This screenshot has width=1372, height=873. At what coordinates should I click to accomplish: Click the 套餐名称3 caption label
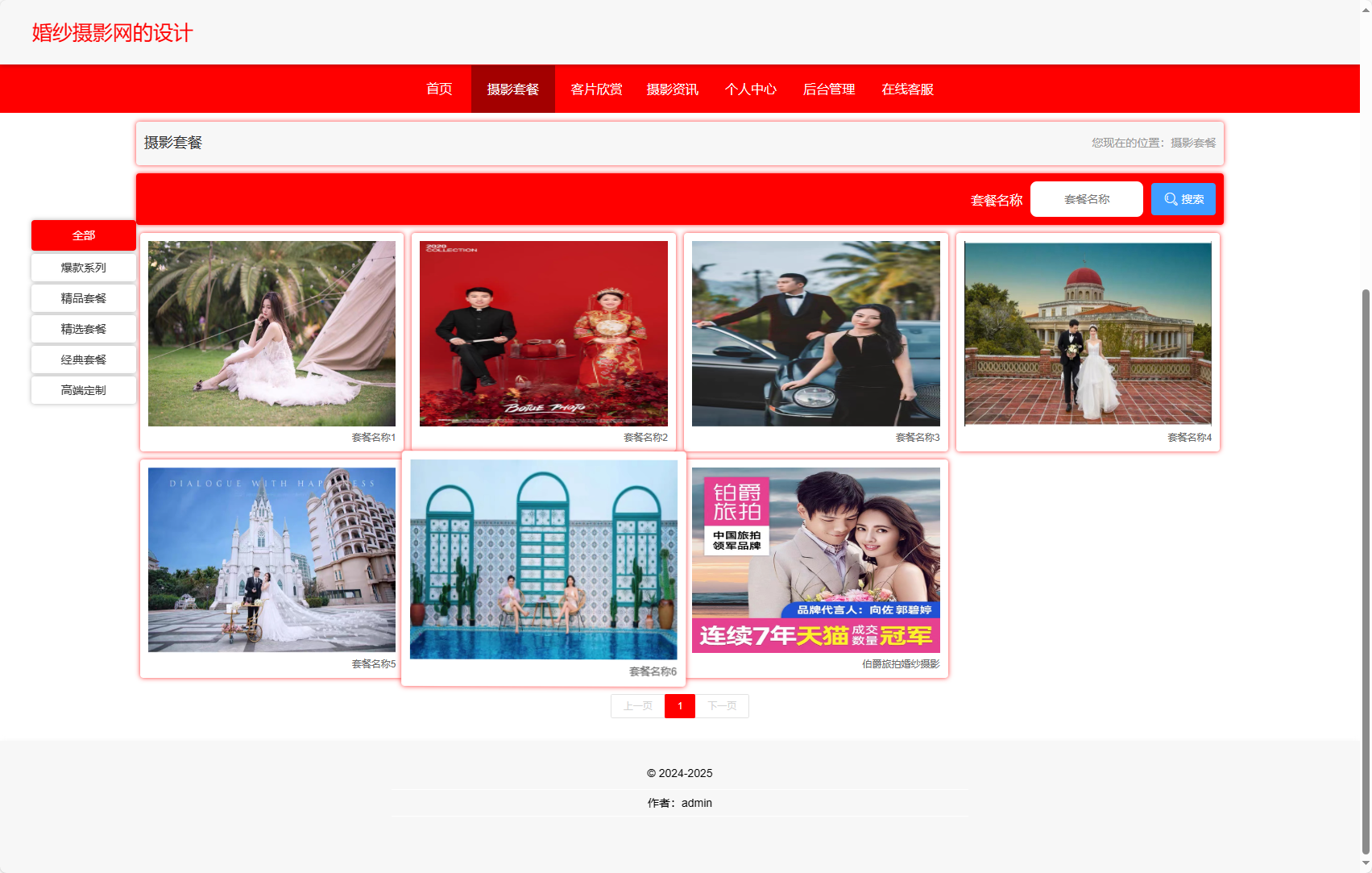(x=918, y=438)
